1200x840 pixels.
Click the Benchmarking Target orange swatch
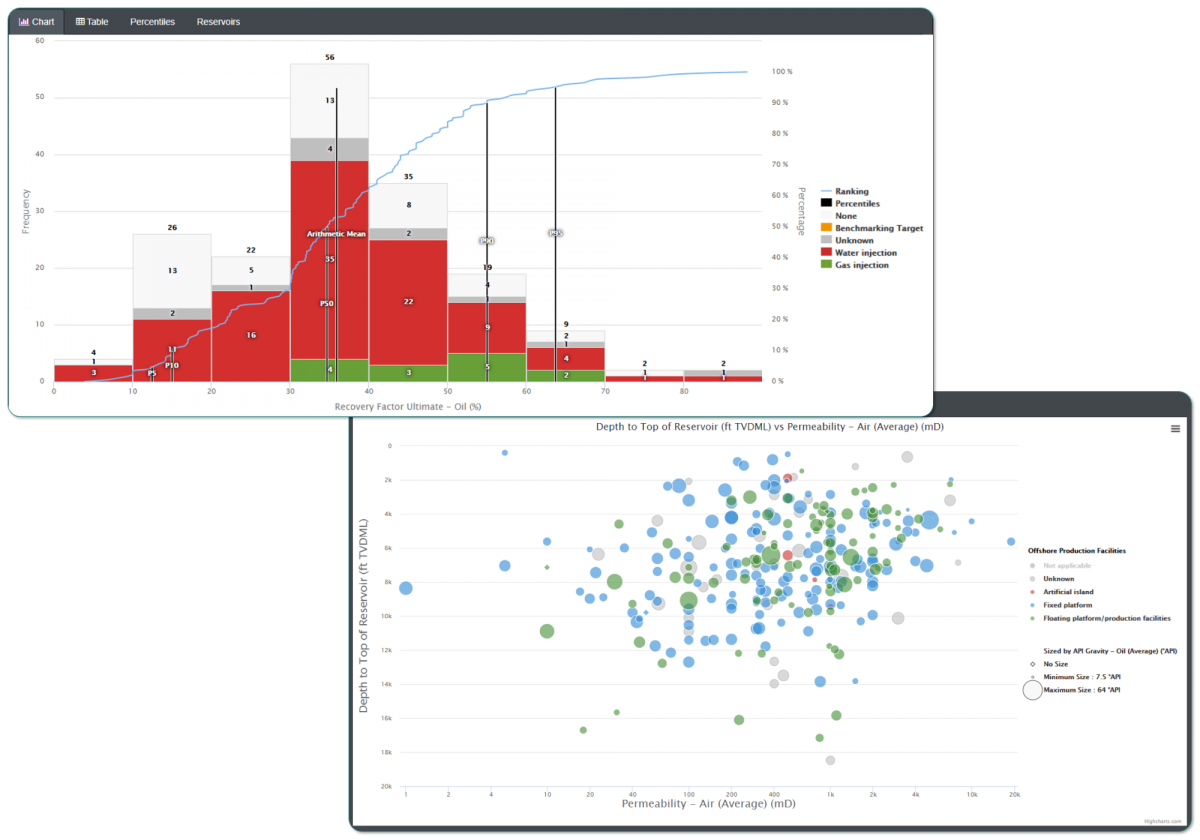pyautogui.click(x=826, y=228)
